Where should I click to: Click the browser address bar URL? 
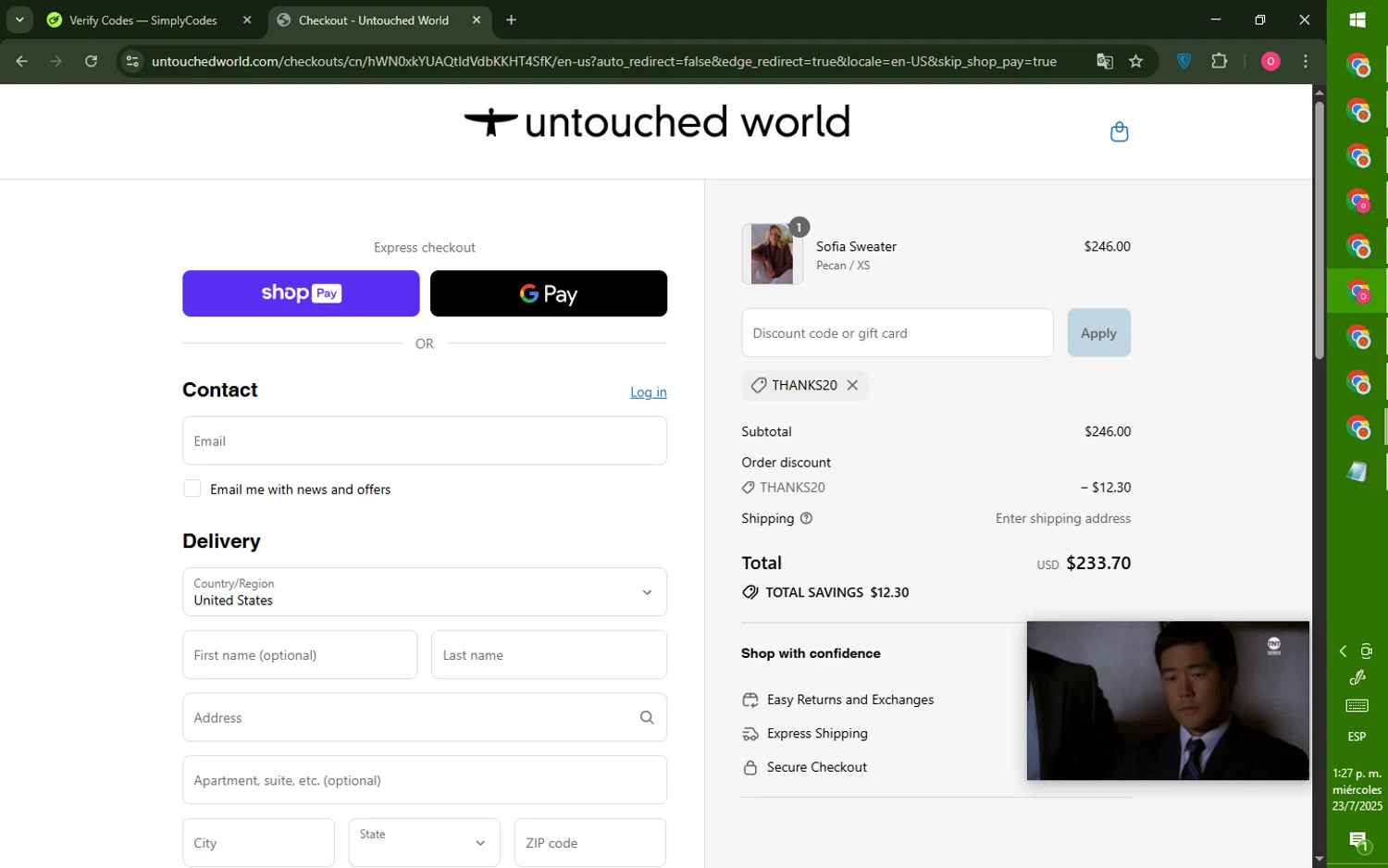pyautogui.click(x=604, y=61)
